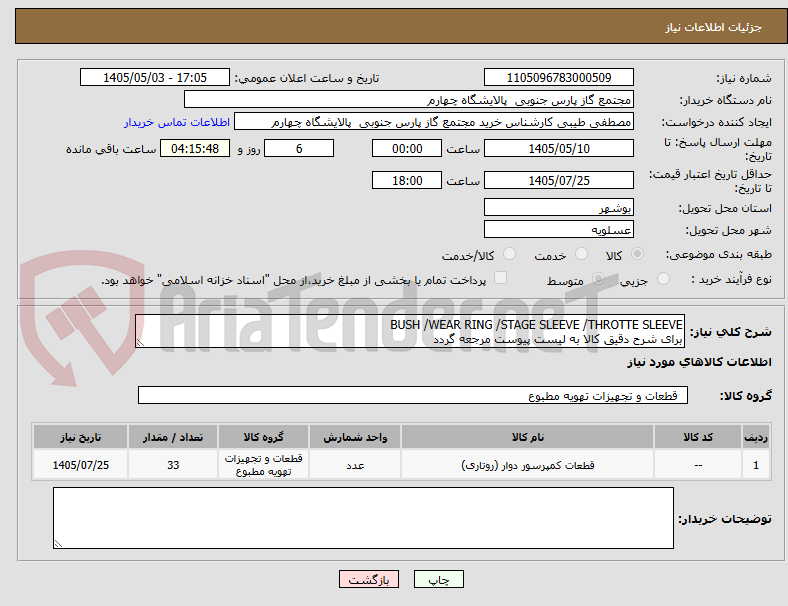
Task: Click the request creator name field
Action: point(434,122)
